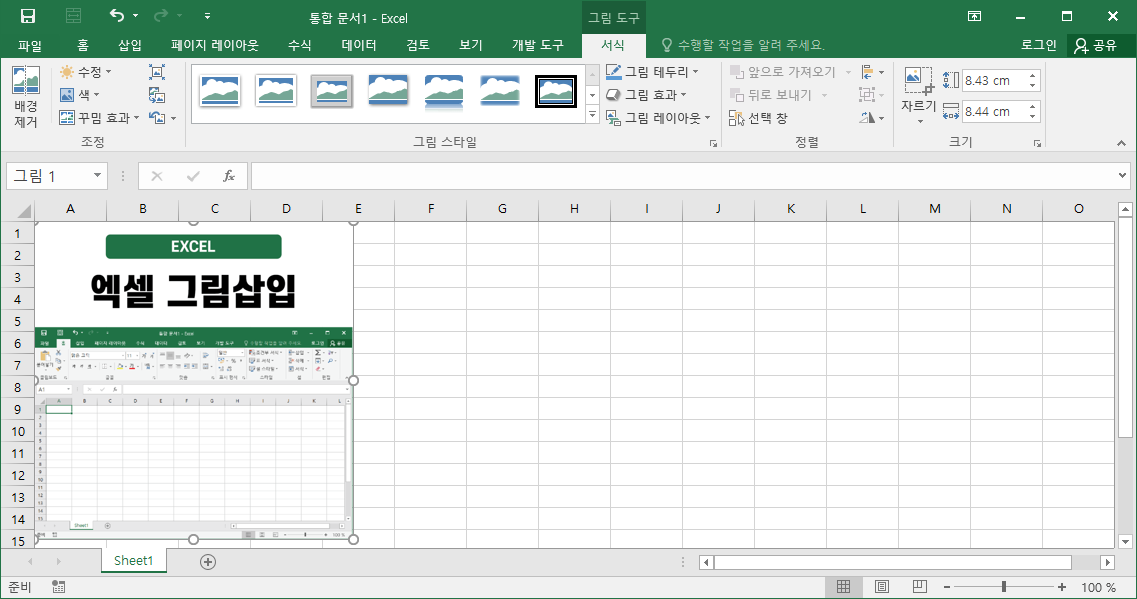Click the Tell Me search box
This screenshot has width=1137, height=599.
743,45
